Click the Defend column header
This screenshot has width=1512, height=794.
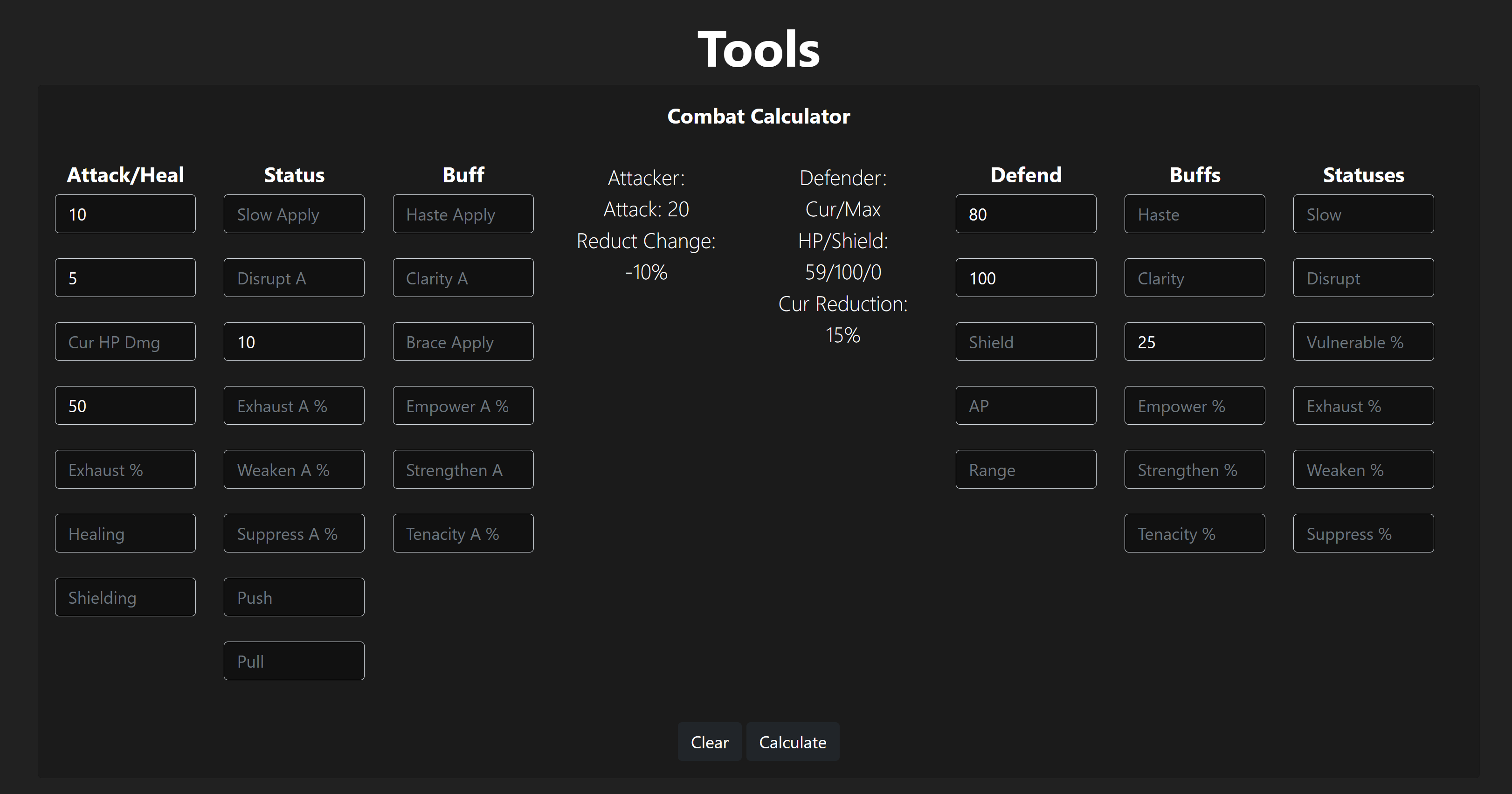point(1026,175)
